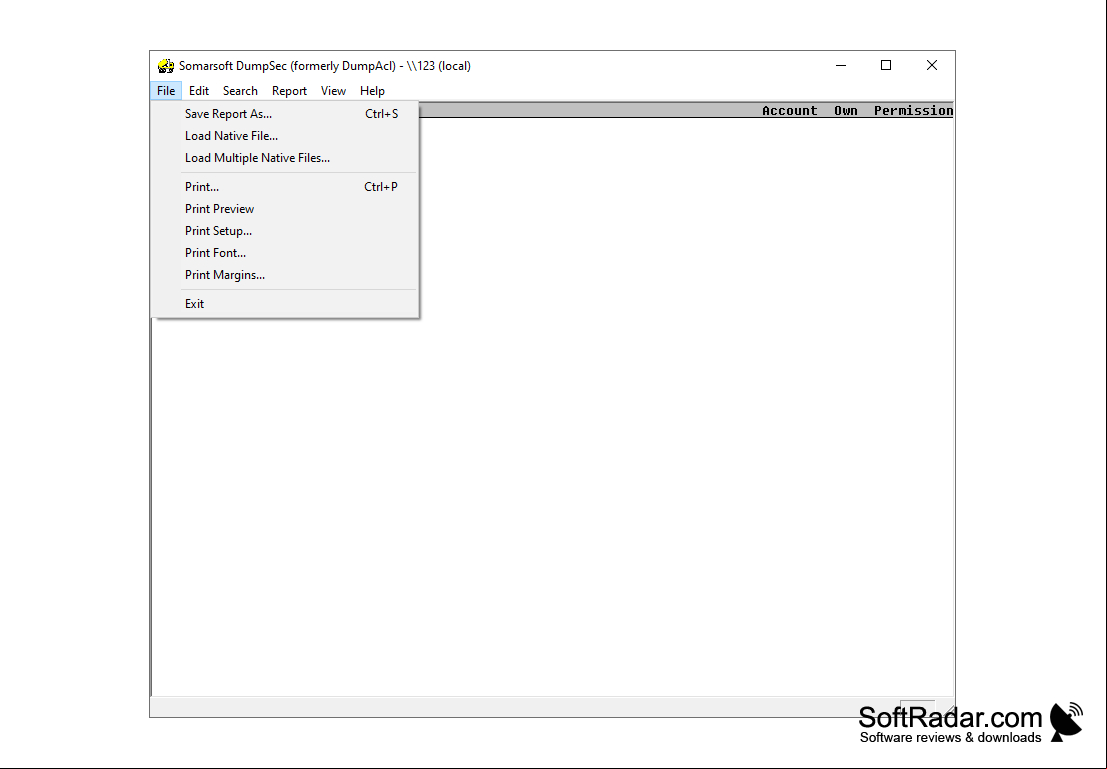The height and width of the screenshot is (769, 1107).
Task: Open the View menu
Action: tap(333, 90)
